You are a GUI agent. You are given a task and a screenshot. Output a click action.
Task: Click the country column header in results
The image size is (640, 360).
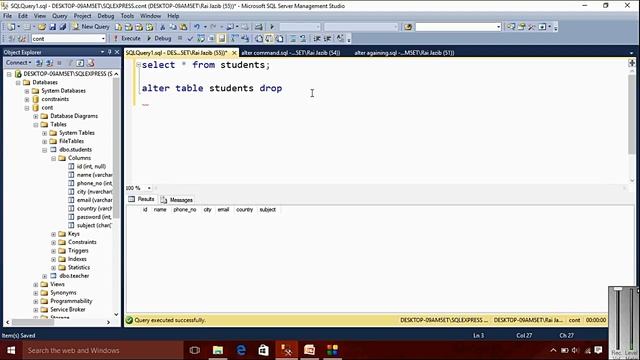pyautogui.click(x=244, y=210)
